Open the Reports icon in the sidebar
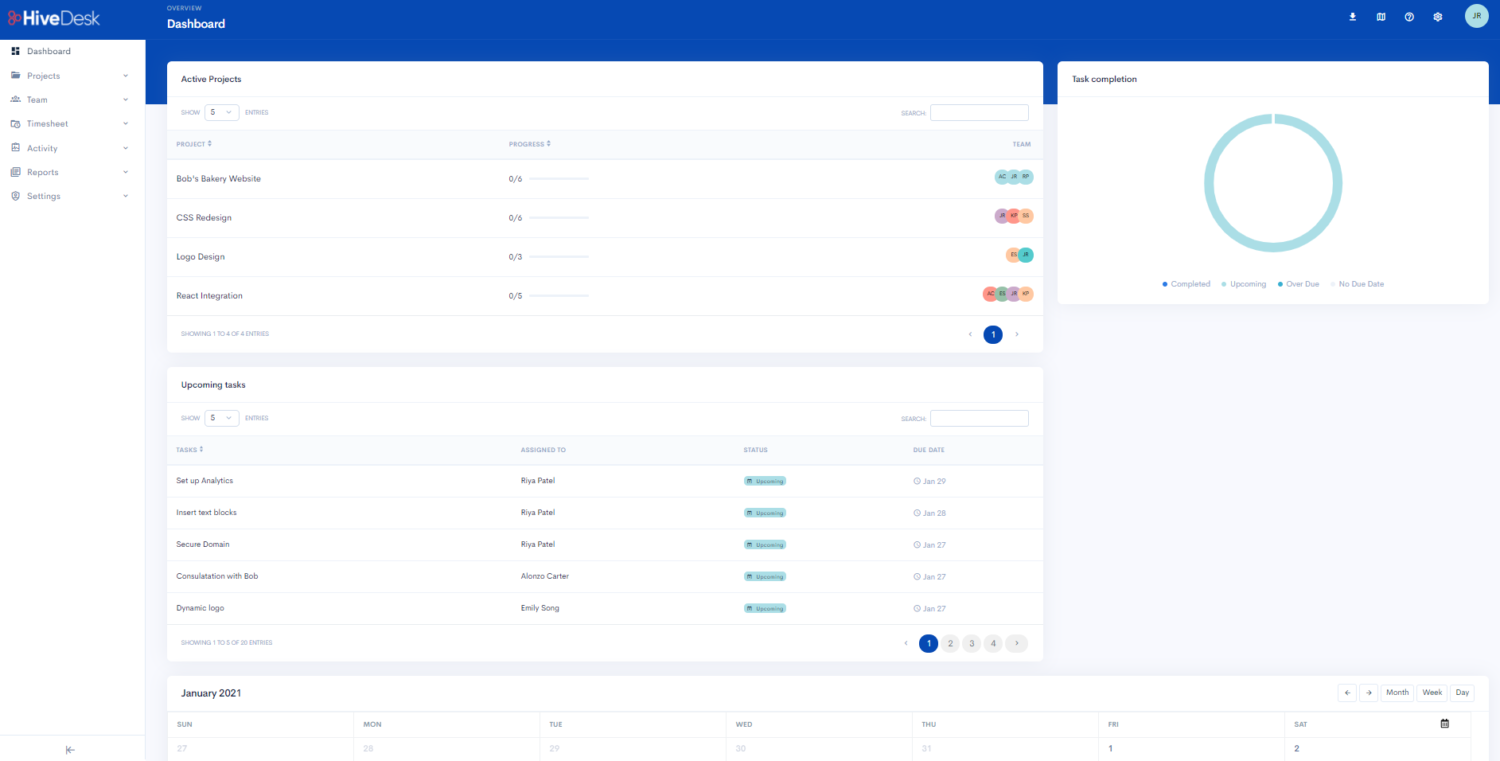This screenshot has width=1500, height=761. tap(16, 171)
